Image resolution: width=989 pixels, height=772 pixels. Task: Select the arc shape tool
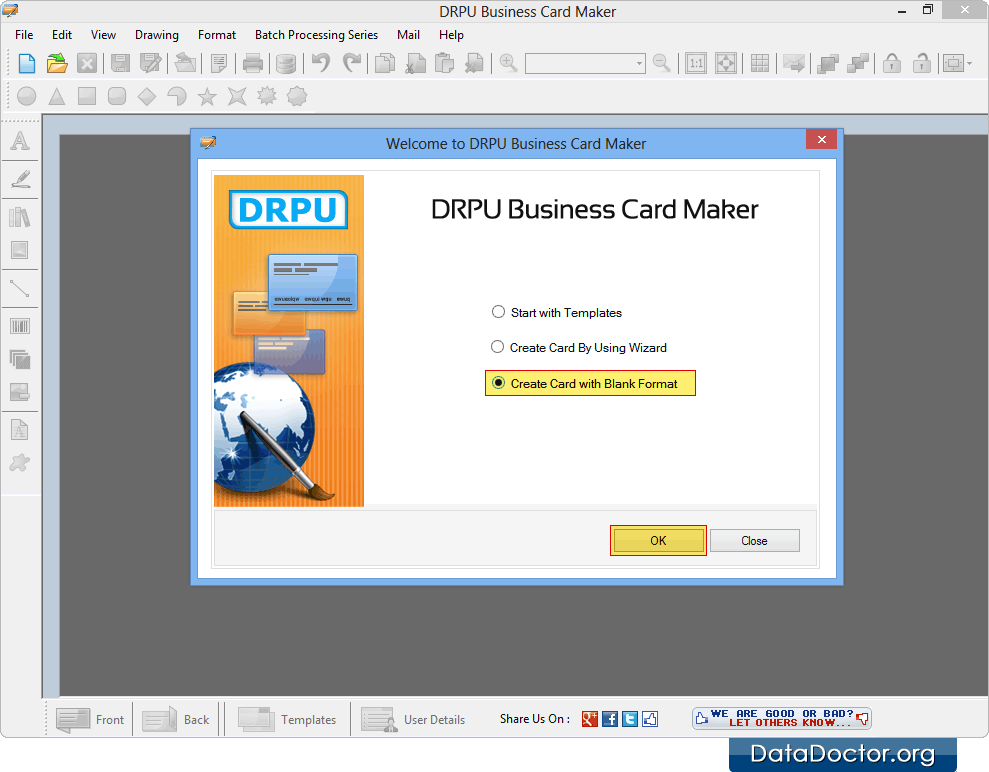[177, 96]
